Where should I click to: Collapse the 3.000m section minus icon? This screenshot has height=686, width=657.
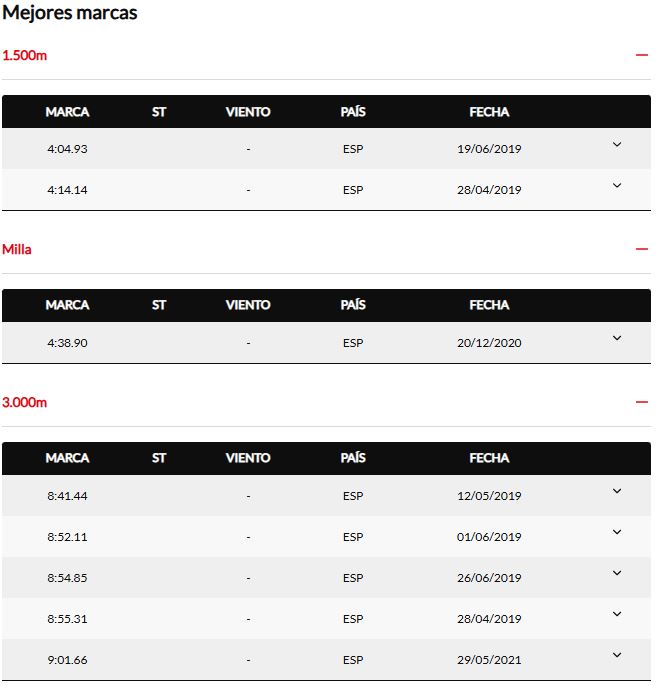click(x=641, y=402)
